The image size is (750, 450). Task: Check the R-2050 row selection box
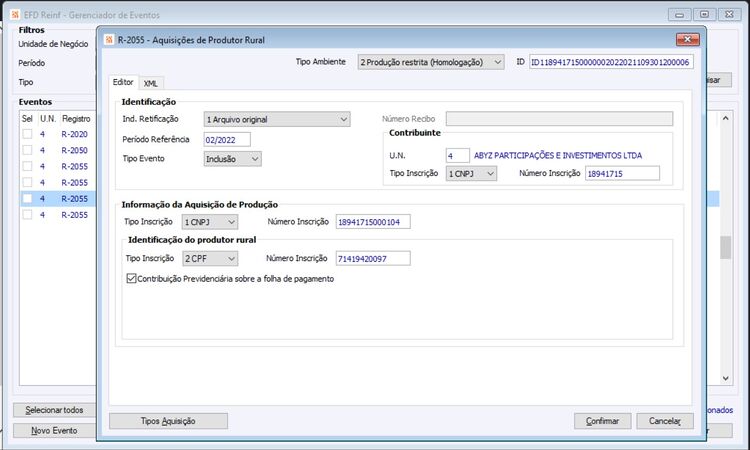(27, 150)
